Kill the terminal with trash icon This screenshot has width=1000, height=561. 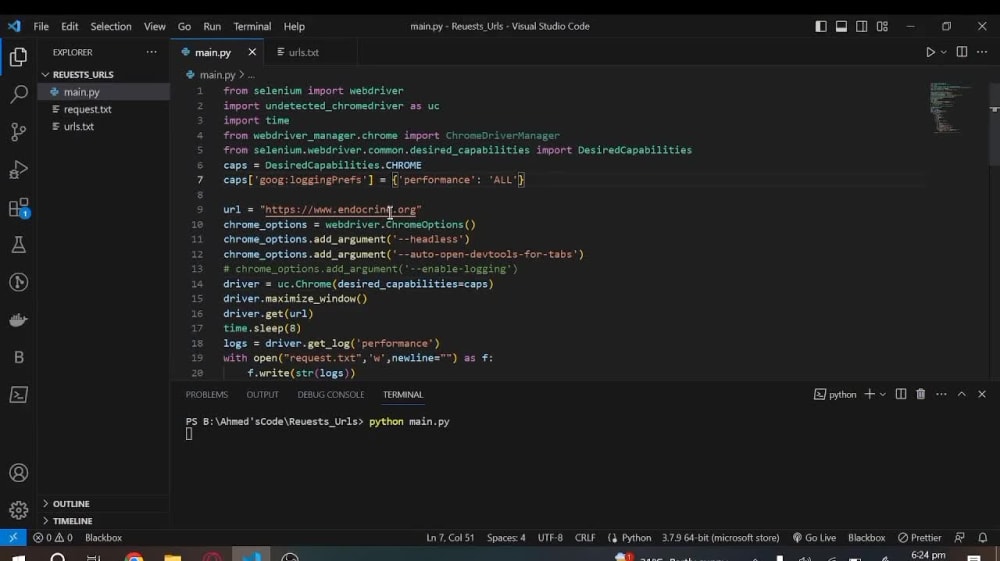[921, 395]
